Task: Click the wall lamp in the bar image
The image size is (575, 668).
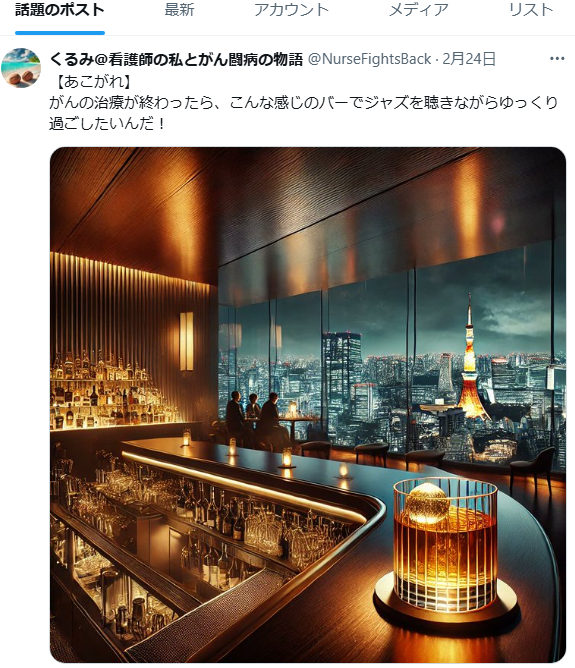Action: 186,341
